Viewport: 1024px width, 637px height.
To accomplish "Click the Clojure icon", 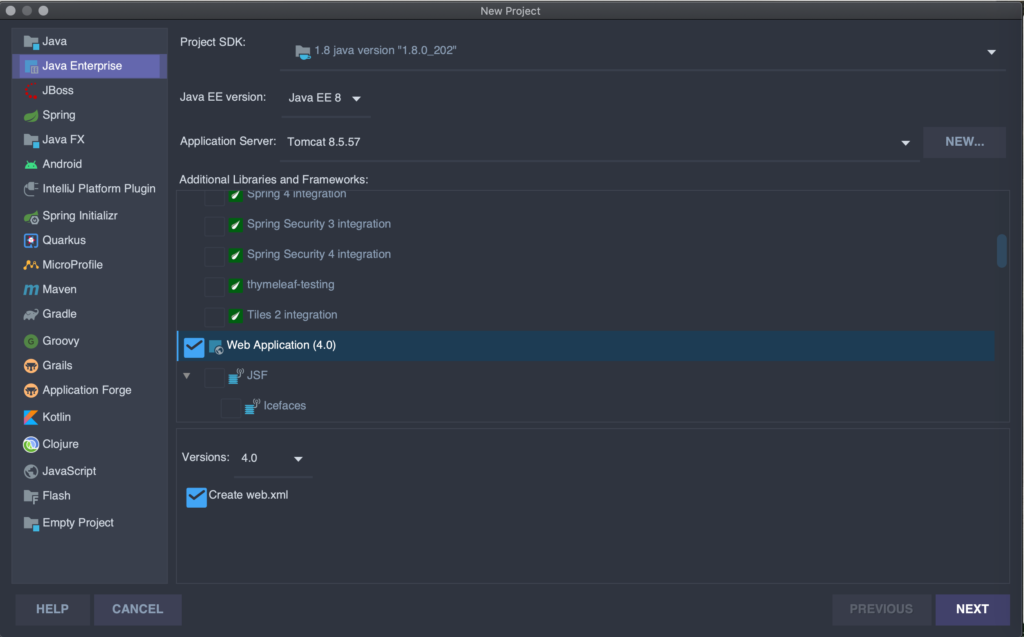I will click(x=31, y=444).
